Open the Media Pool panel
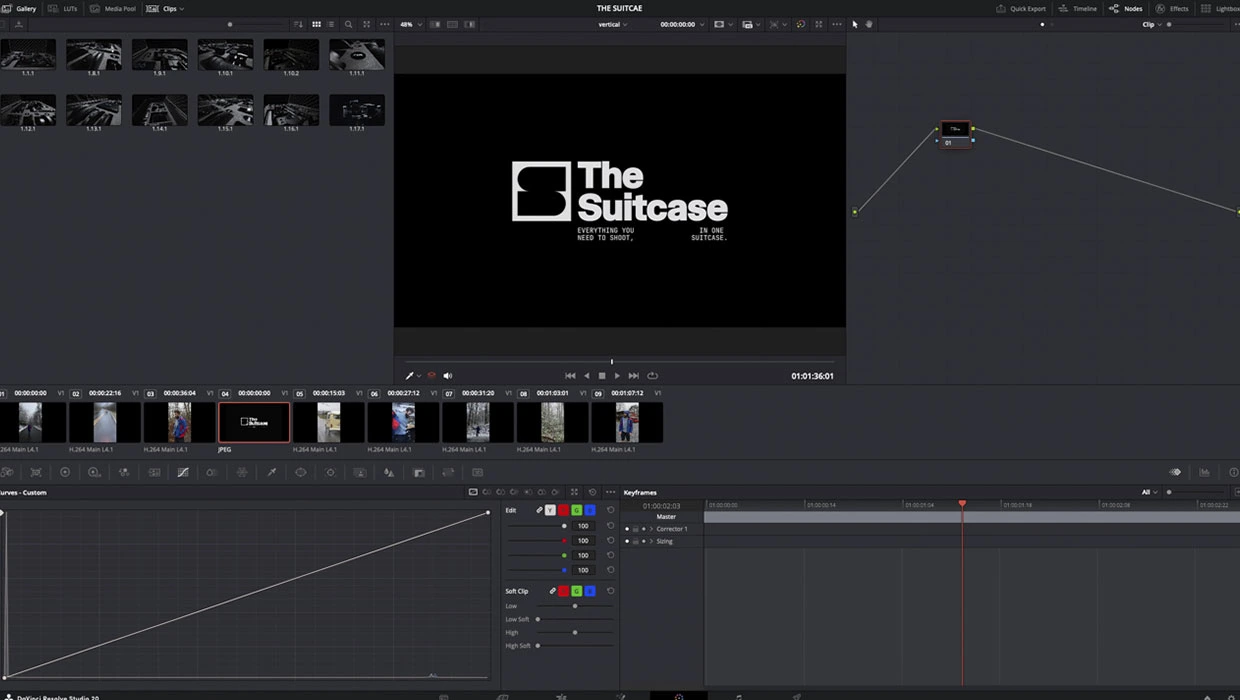 pyautogui.click(x=113, y=8)
